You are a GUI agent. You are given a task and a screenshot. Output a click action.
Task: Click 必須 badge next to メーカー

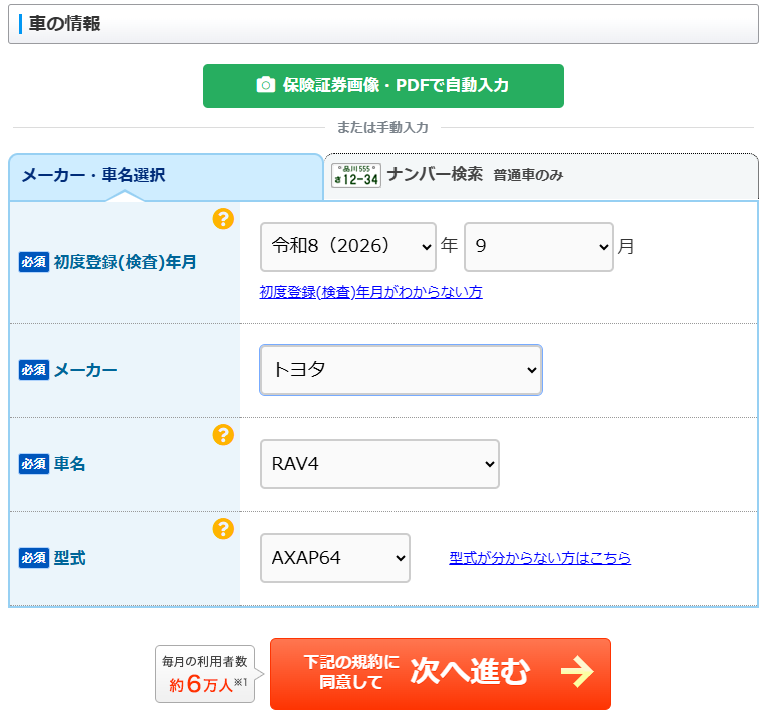coord(34,370)
